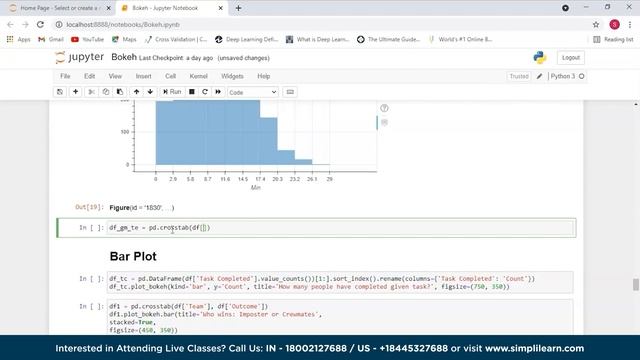Open the command palette keyboard icon

pos(290,92)
